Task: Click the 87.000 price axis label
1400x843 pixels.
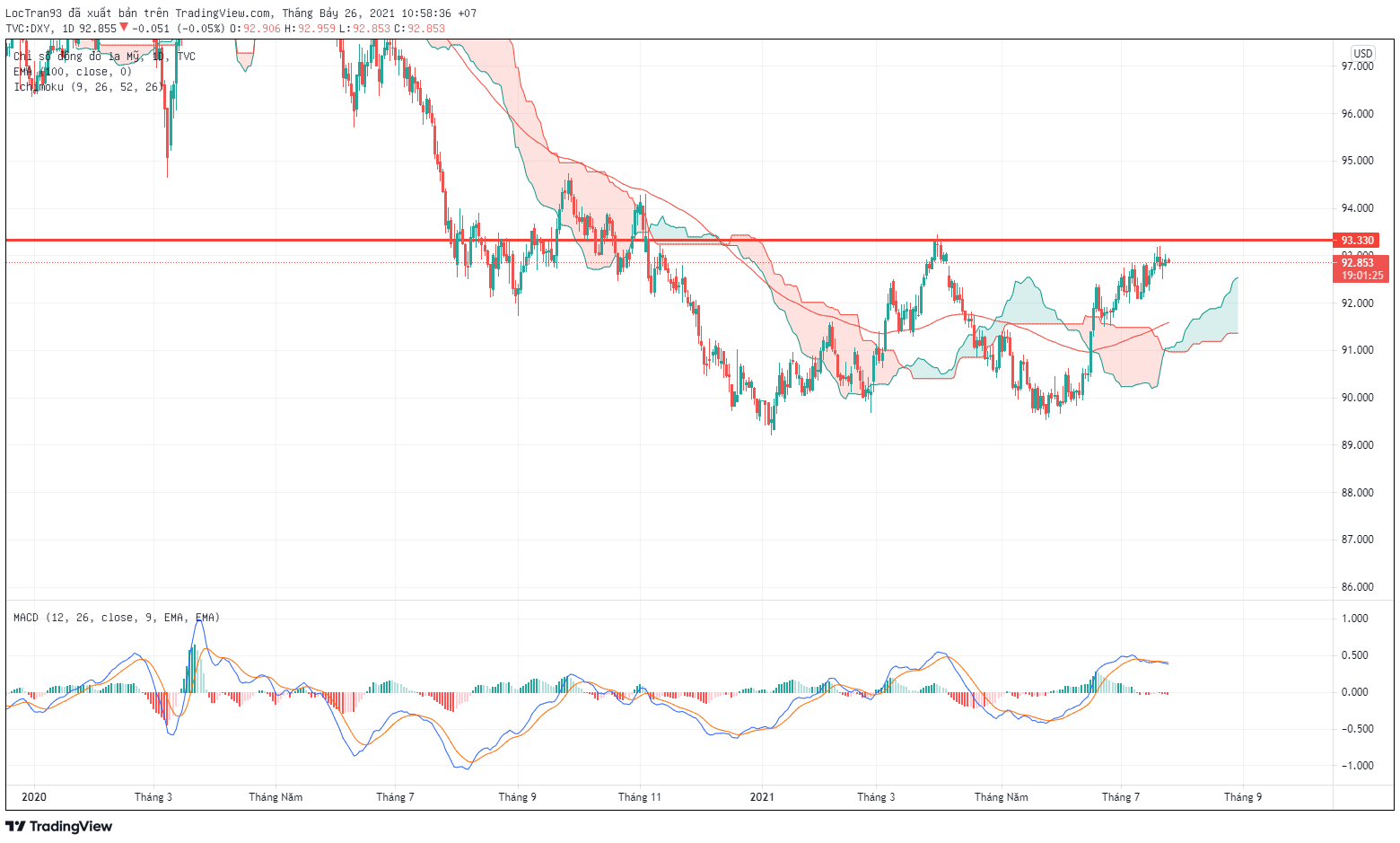Action: pos(1357,540)
